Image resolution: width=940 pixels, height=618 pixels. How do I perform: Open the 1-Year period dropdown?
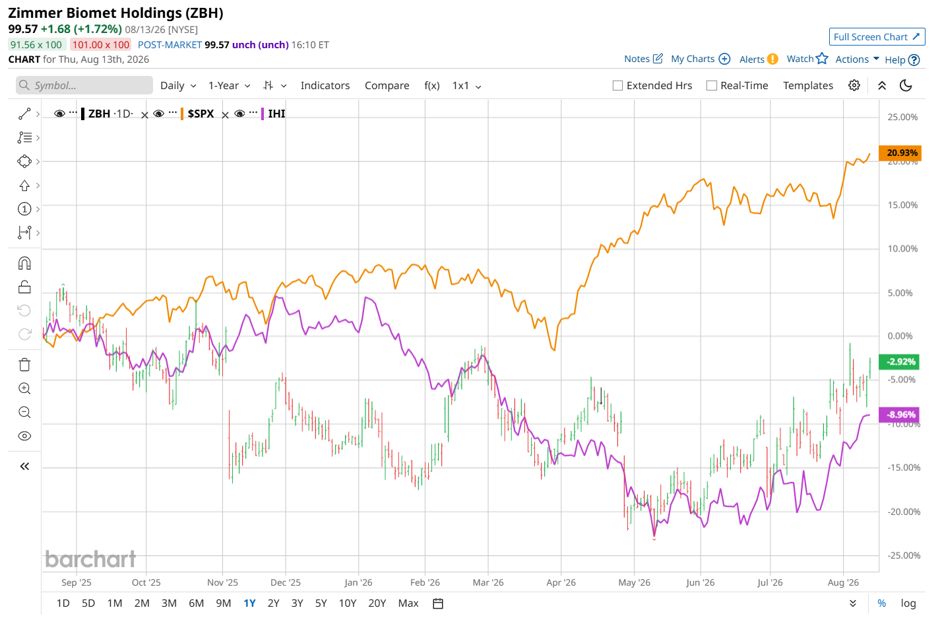229,85
